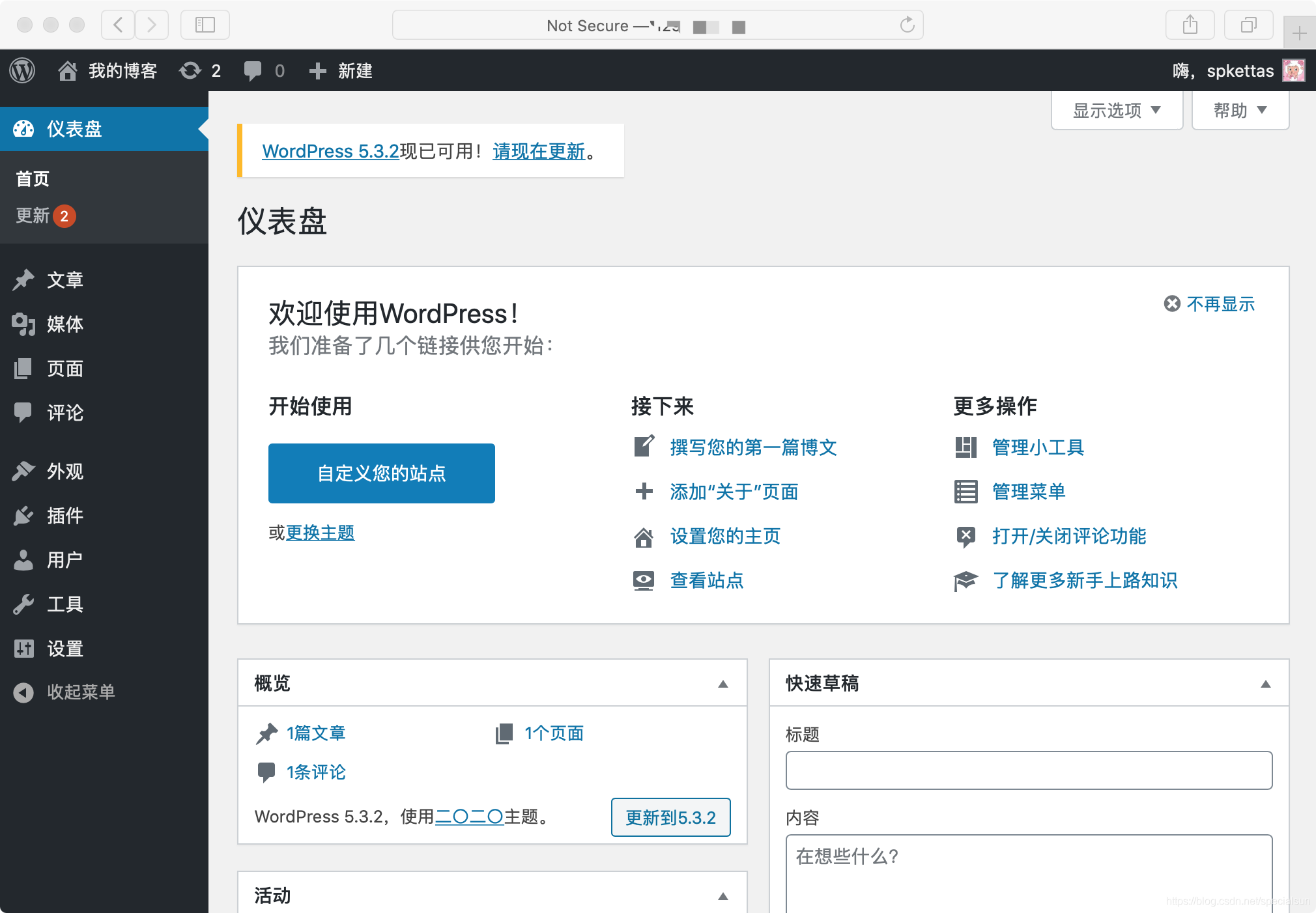The height and width of the screenshot is (913, 1316).
Task: Click Safari's share icon
Action: point(1190,25)
